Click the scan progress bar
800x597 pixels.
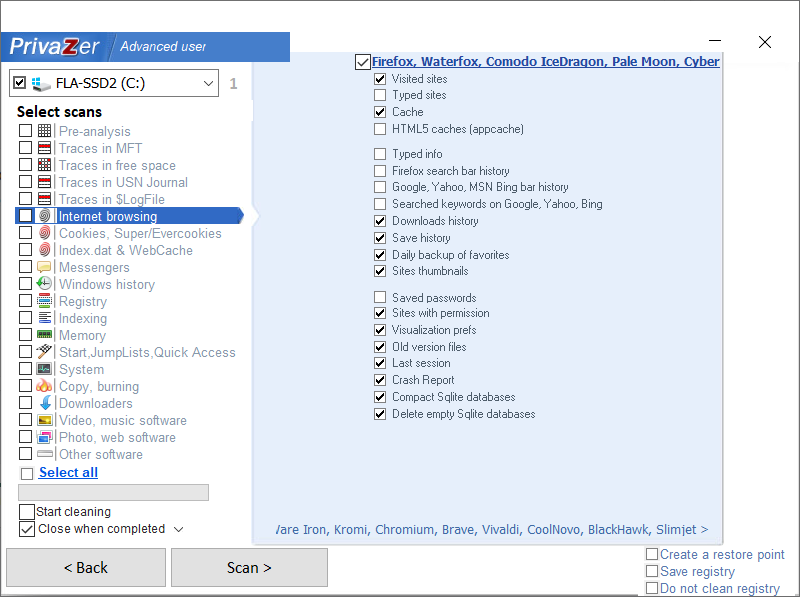pyautogui.click(x=113, y=492)
